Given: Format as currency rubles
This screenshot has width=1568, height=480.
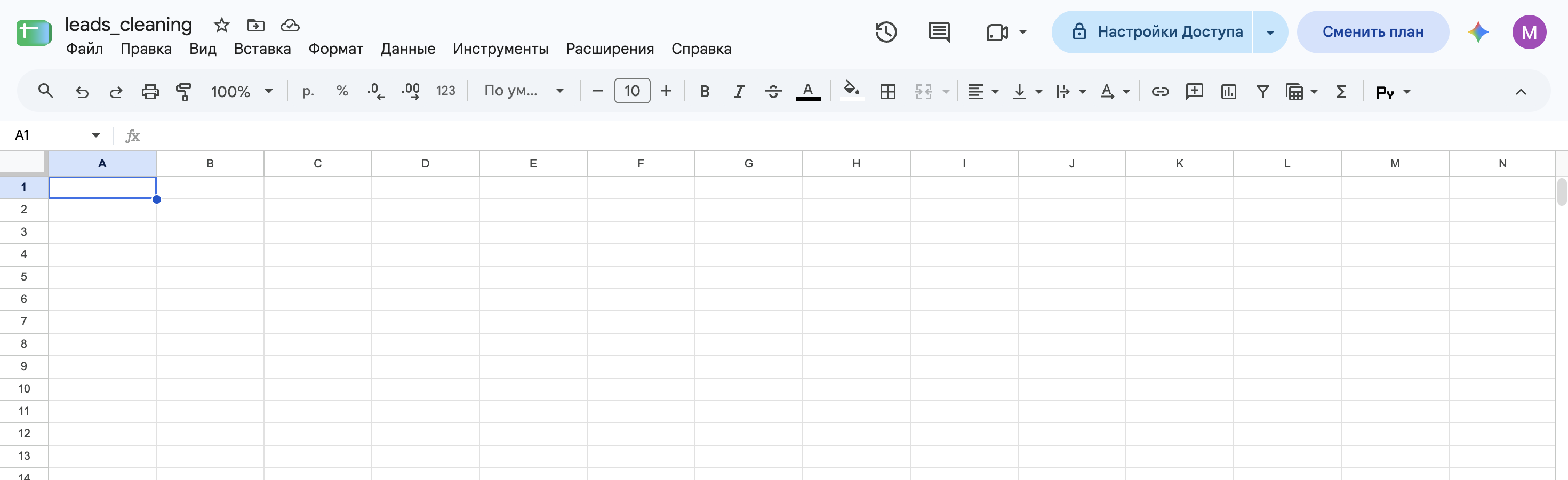Looking at the screenshot, I should (308, 91).
